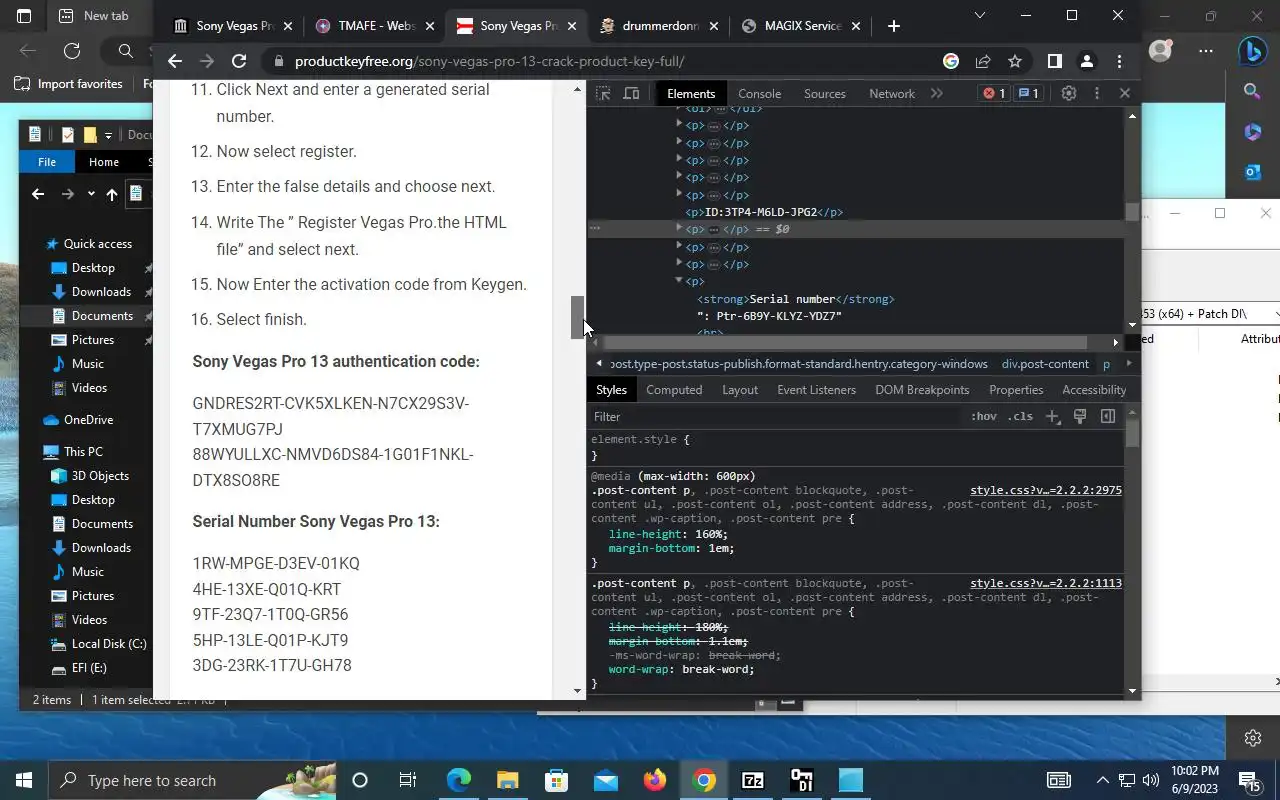Open Edge sidebar settings gear

tap(1253, 738)
